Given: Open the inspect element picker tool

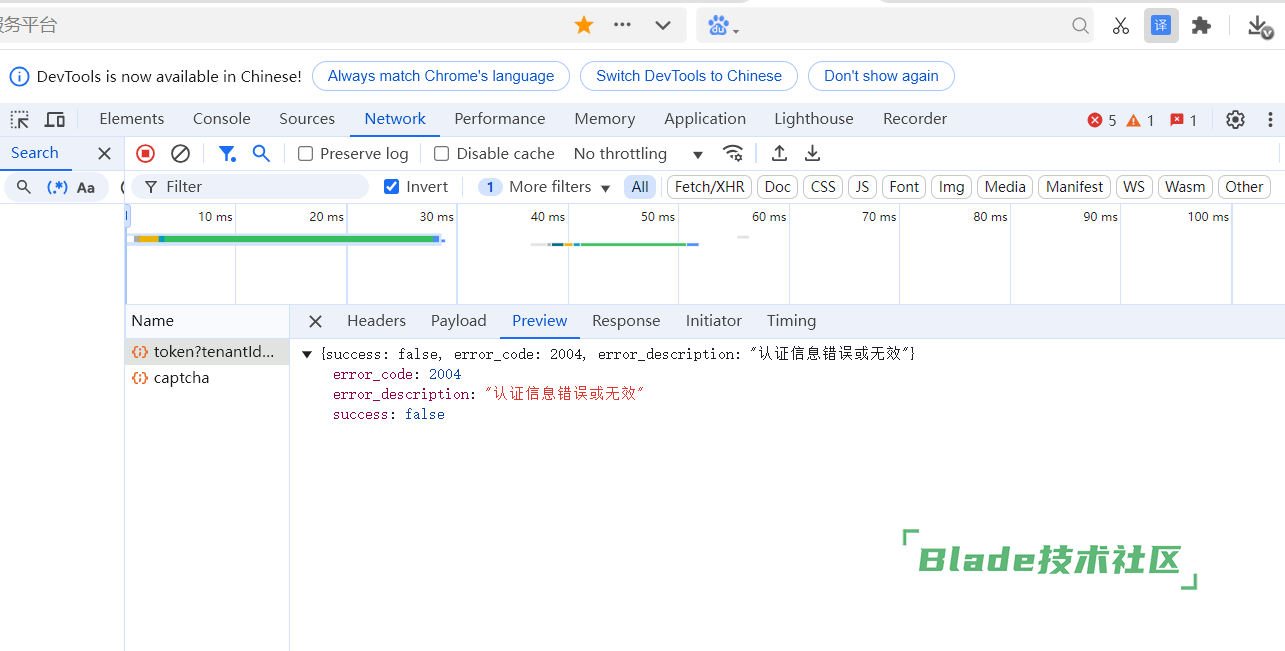Looking at the screenshot, I should coord(20,119).
